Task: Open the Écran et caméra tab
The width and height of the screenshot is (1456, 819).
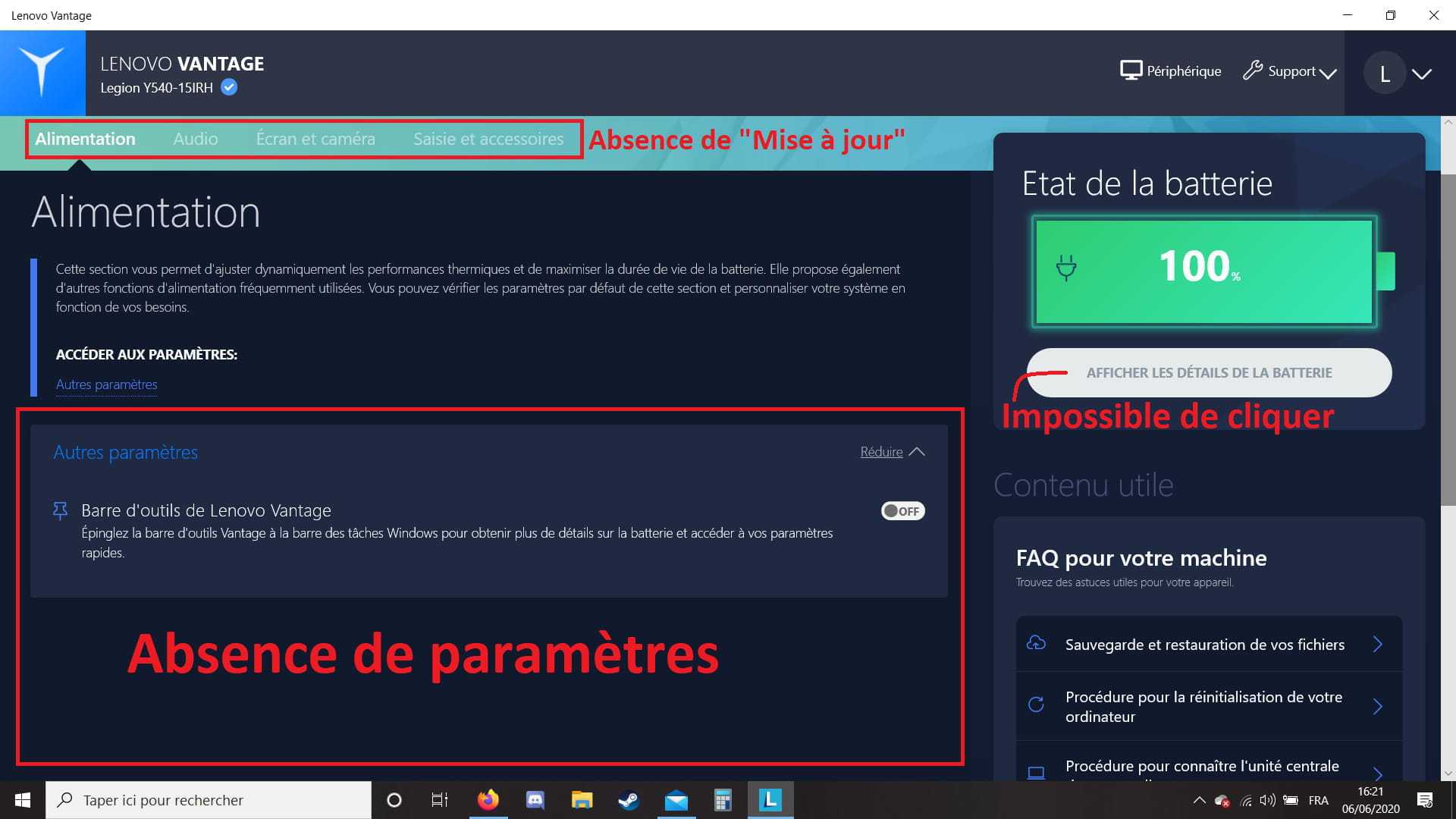Action: pyautogui.click(x=315, y=139)
